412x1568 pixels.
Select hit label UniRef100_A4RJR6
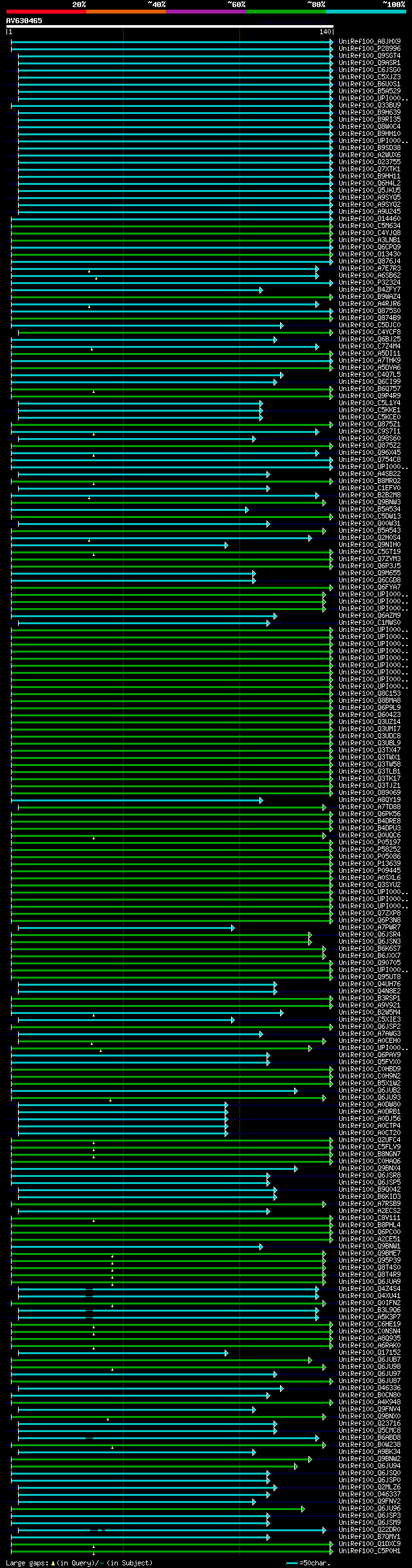pyautogui.click(x=370, y=303)
